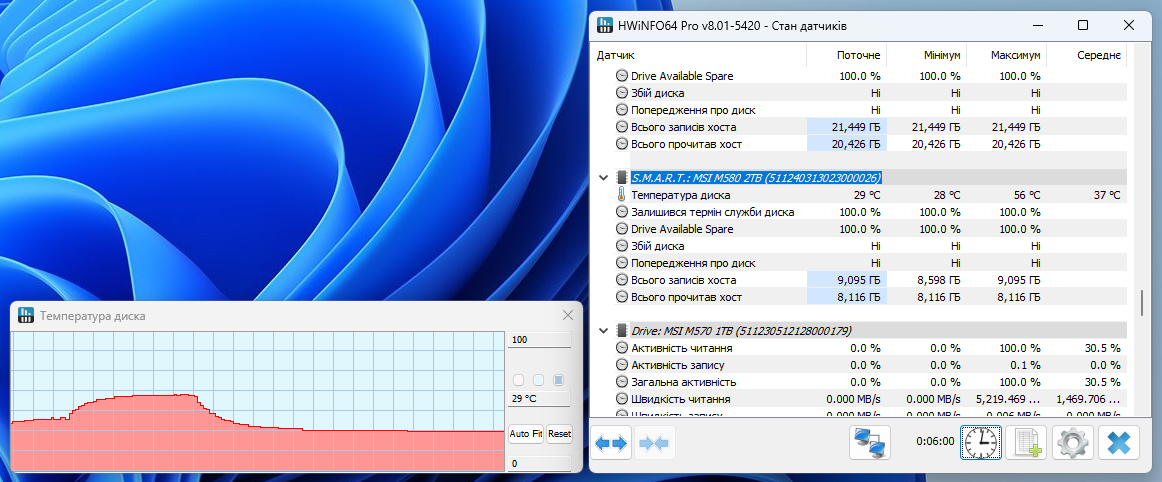Click the shrink columns inward arrows button

(x=654, y=443)
